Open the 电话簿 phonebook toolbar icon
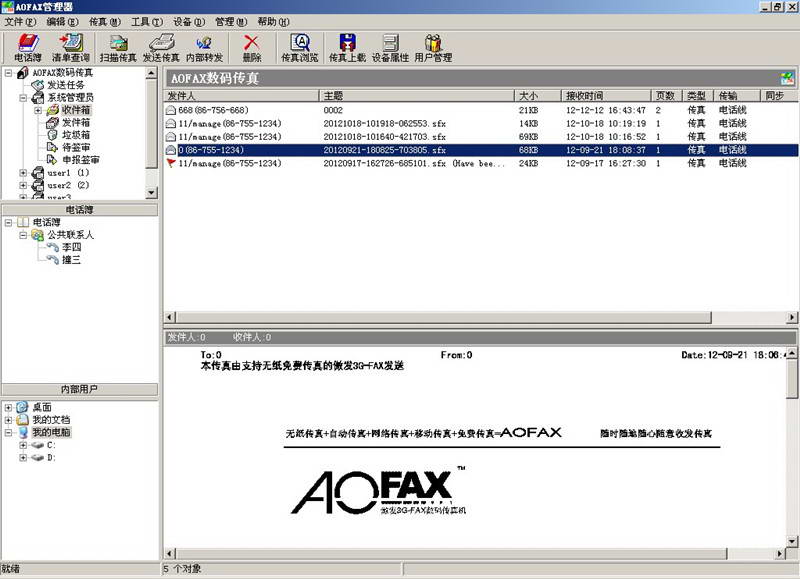 tap(28, 48)
